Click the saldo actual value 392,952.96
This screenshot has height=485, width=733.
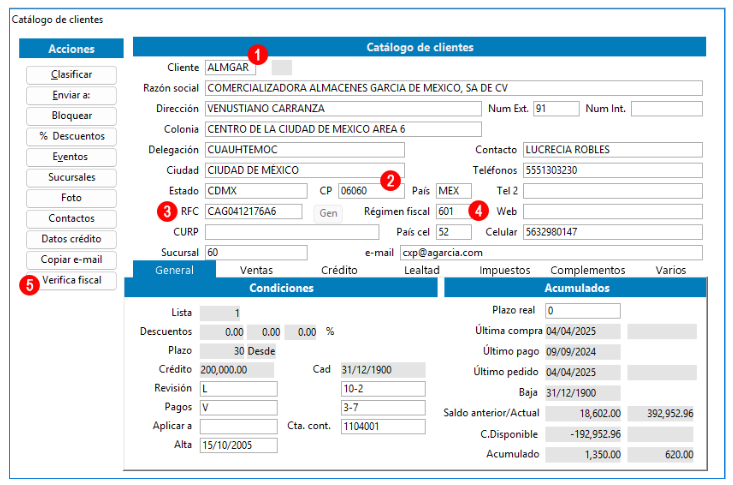662,413
